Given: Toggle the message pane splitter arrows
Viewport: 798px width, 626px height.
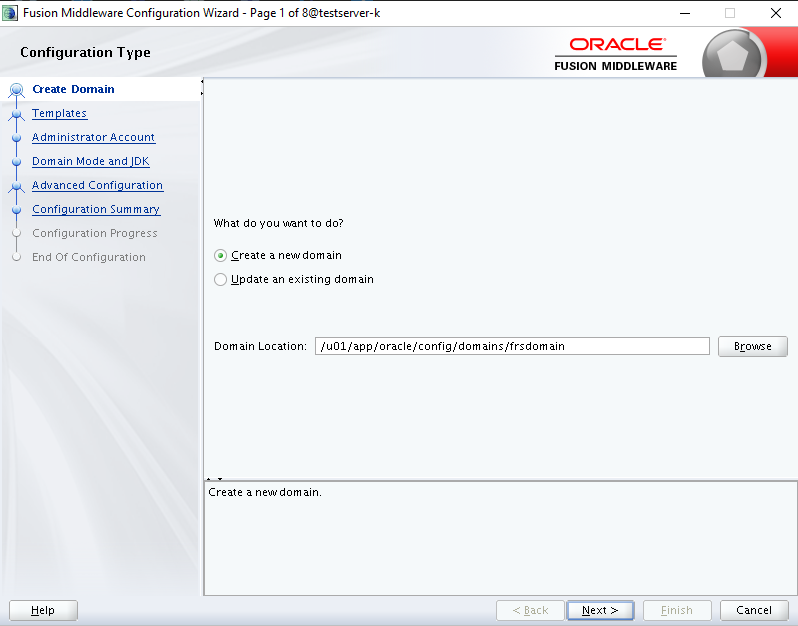Looking at the screenshot, I should [214, 479].
